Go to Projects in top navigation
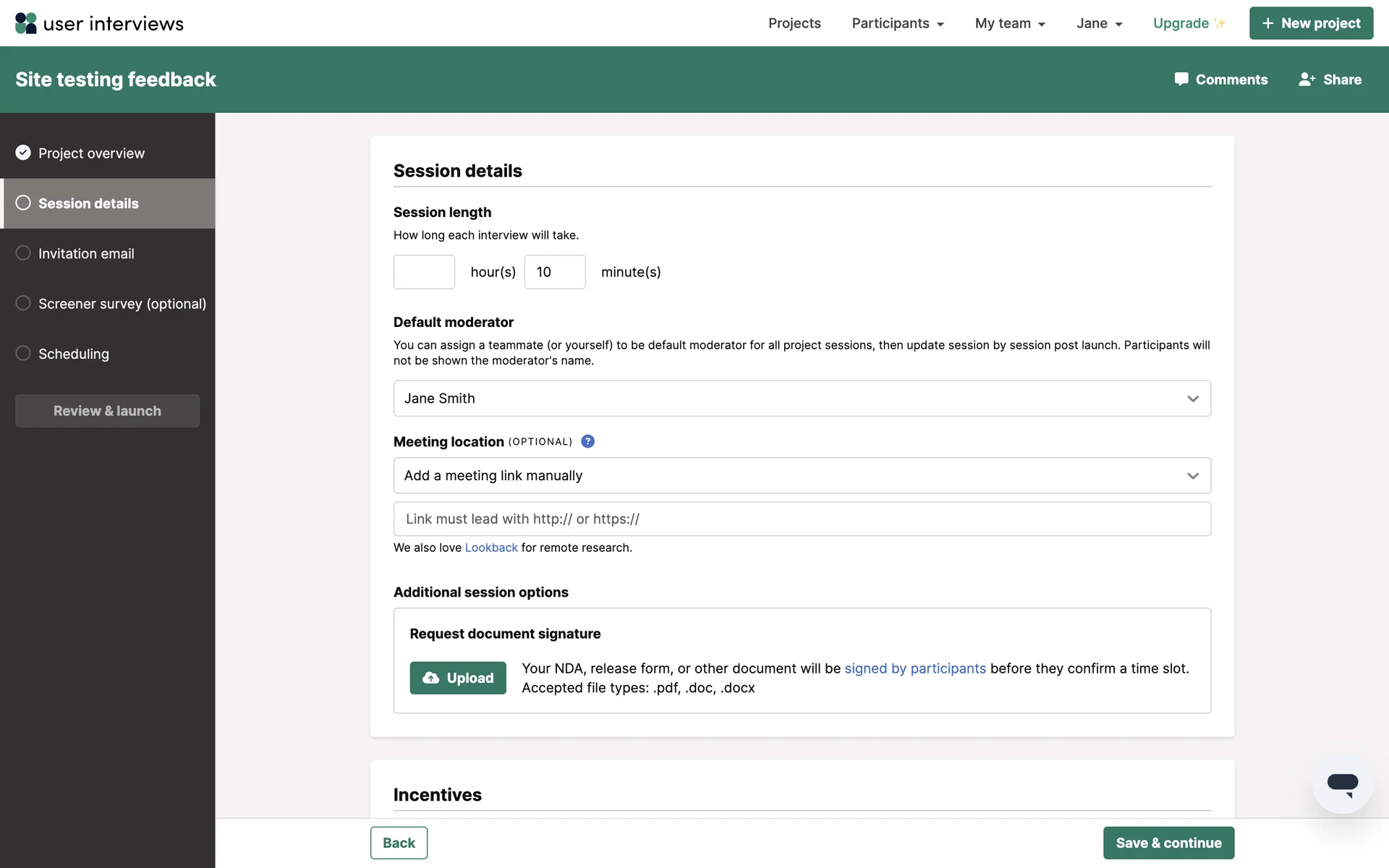The image size is (1389, 868). 794,23
